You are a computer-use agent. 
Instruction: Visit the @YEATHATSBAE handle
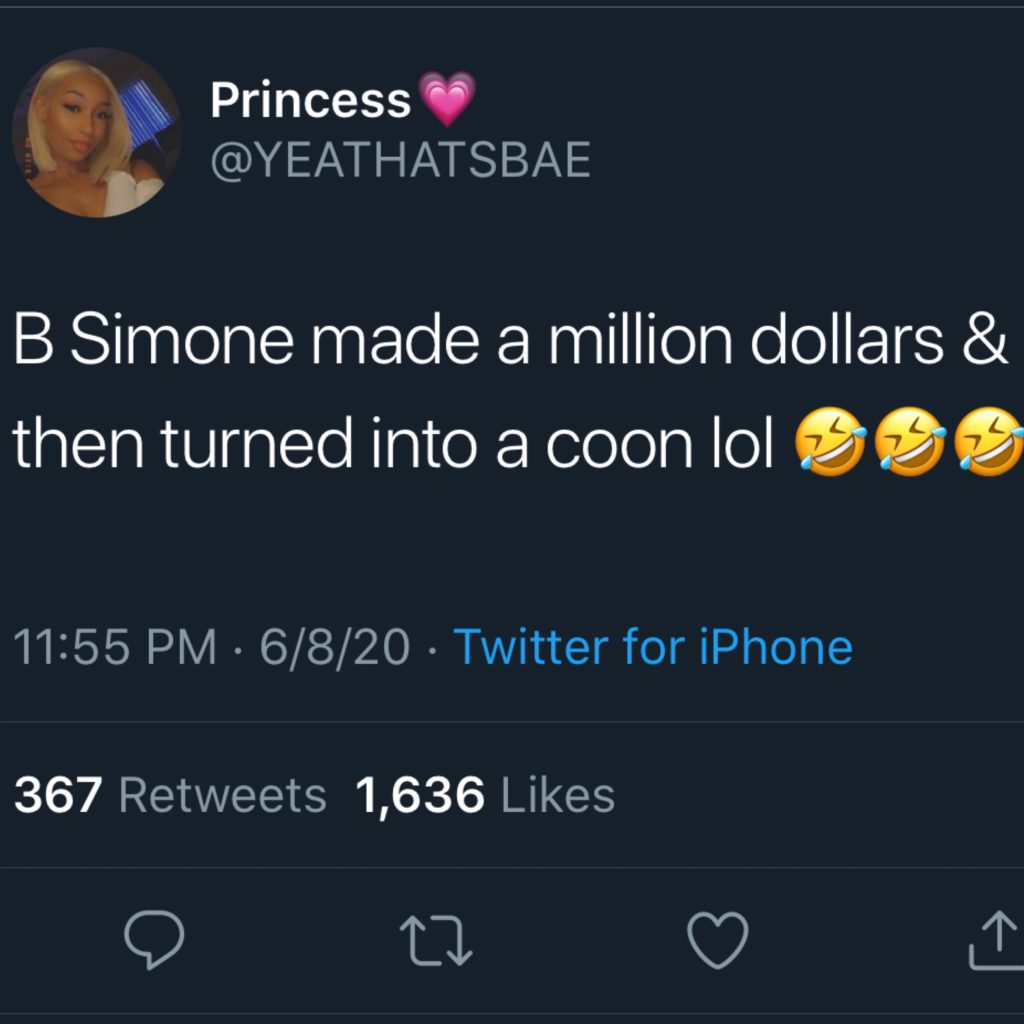[400, 159]
